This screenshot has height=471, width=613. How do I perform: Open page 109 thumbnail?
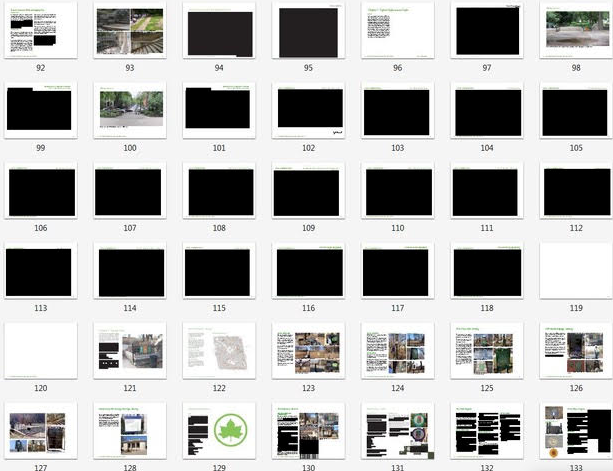308,190
